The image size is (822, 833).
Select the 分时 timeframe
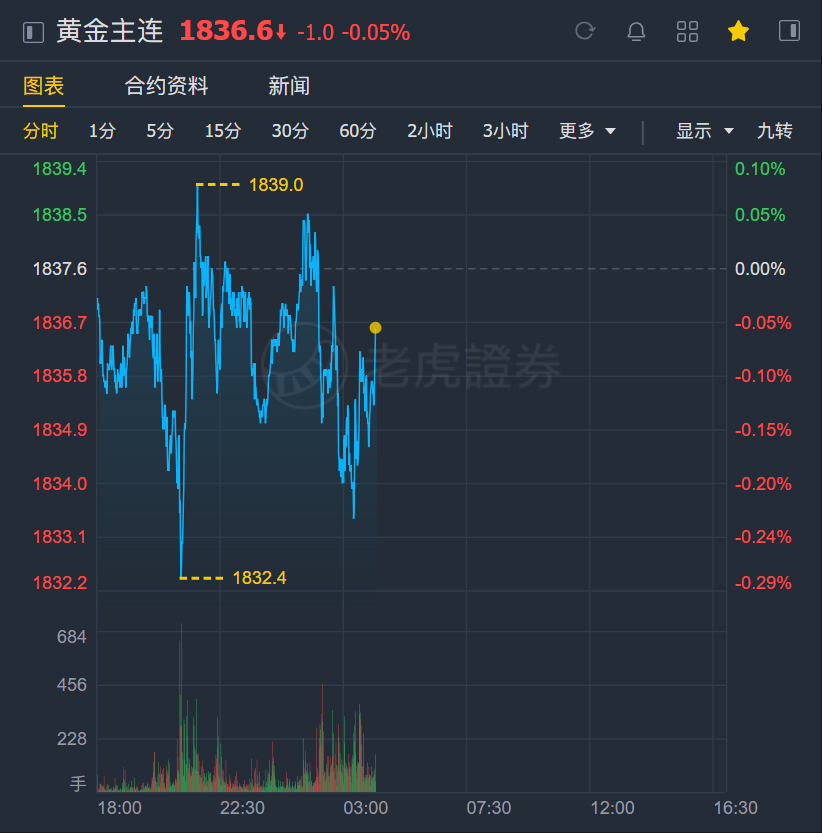click(x=41, y=131)
